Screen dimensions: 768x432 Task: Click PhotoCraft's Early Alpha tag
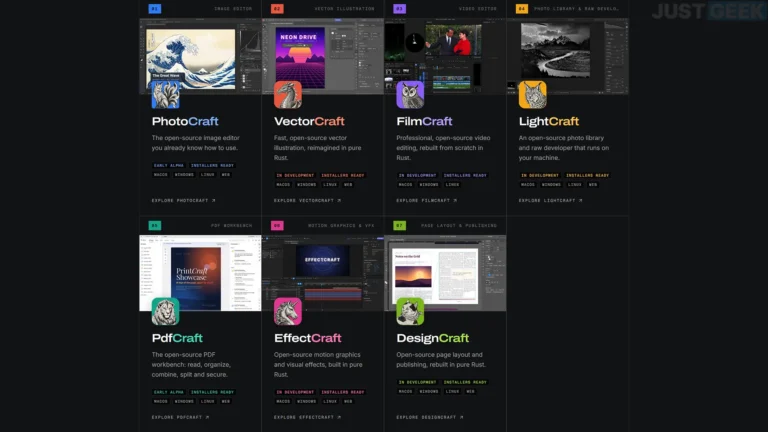coord(168,166)
